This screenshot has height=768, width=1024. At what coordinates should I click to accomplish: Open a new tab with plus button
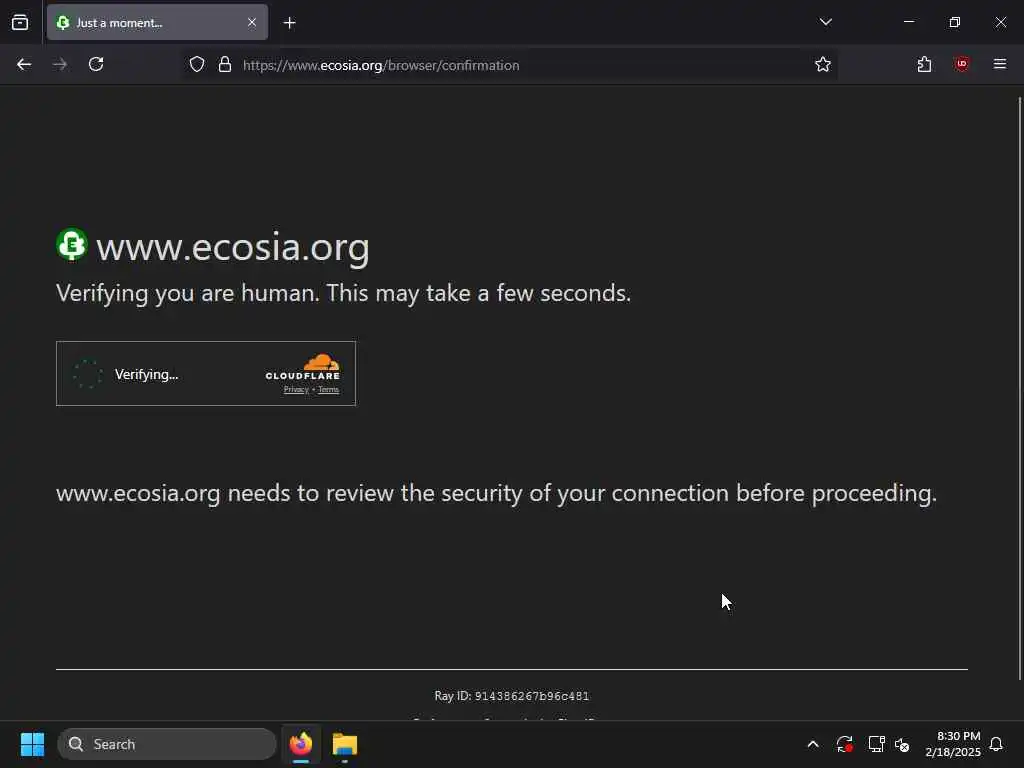(x=290, y=23)
